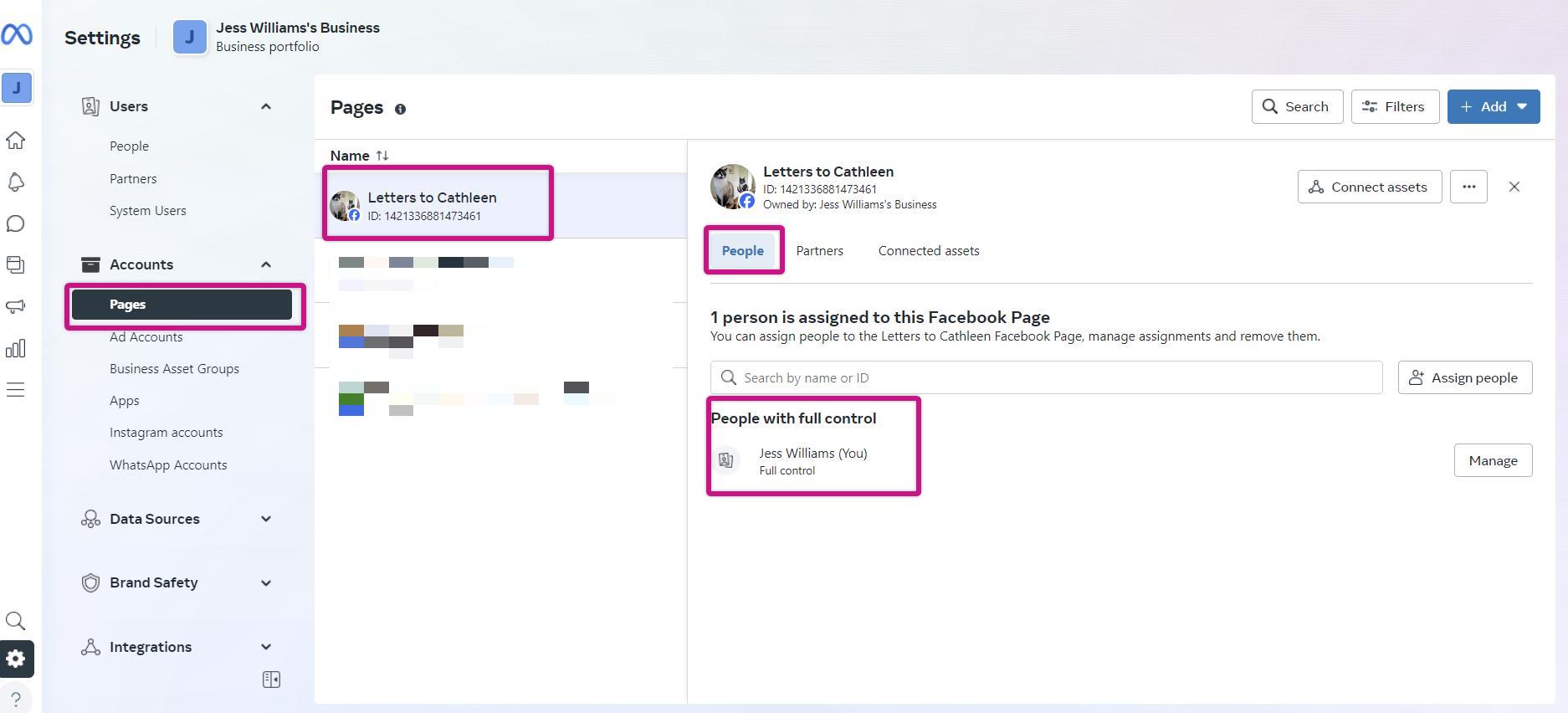Expand the Brand Safety section
This screenshot has width=1568, height=713.
pos(265,583)
